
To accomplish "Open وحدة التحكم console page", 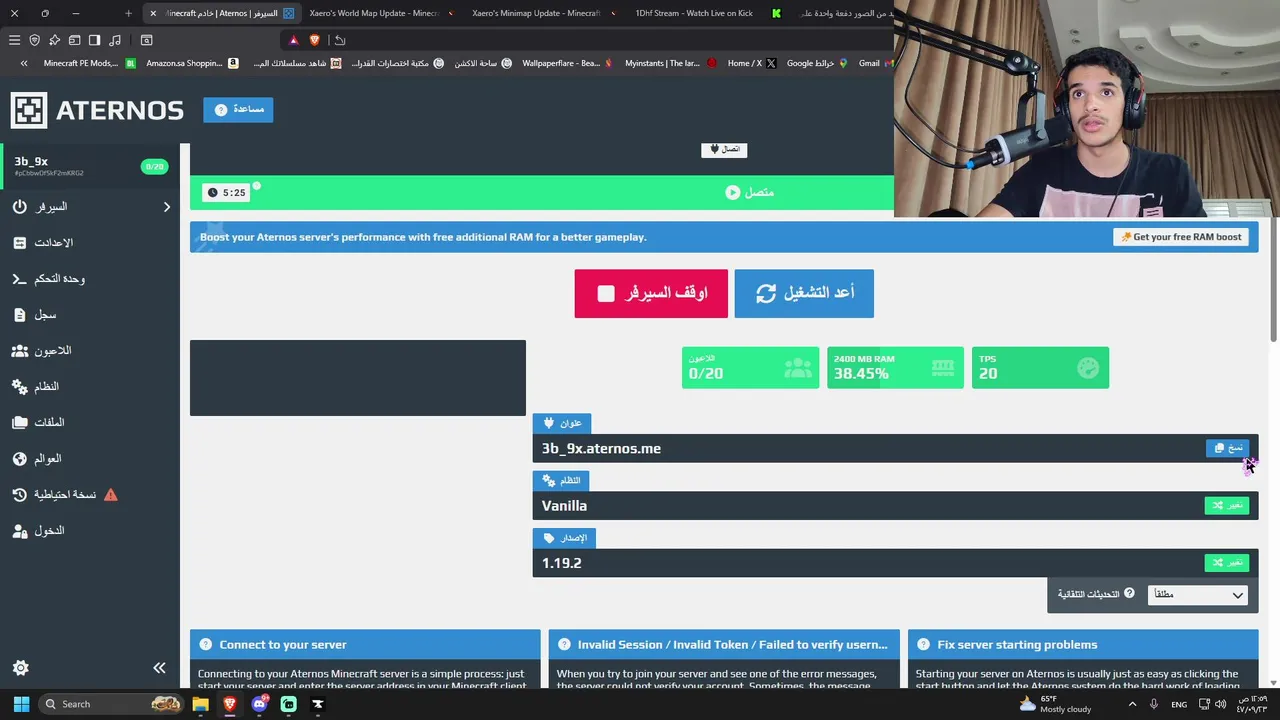I will pos(90,279).
